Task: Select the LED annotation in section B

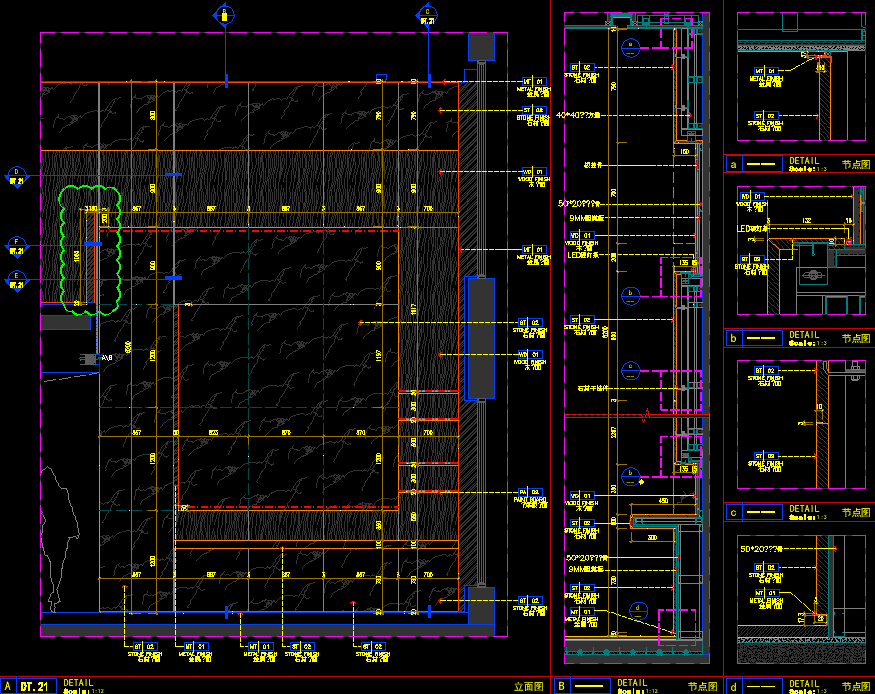Action: click(583, 255)
